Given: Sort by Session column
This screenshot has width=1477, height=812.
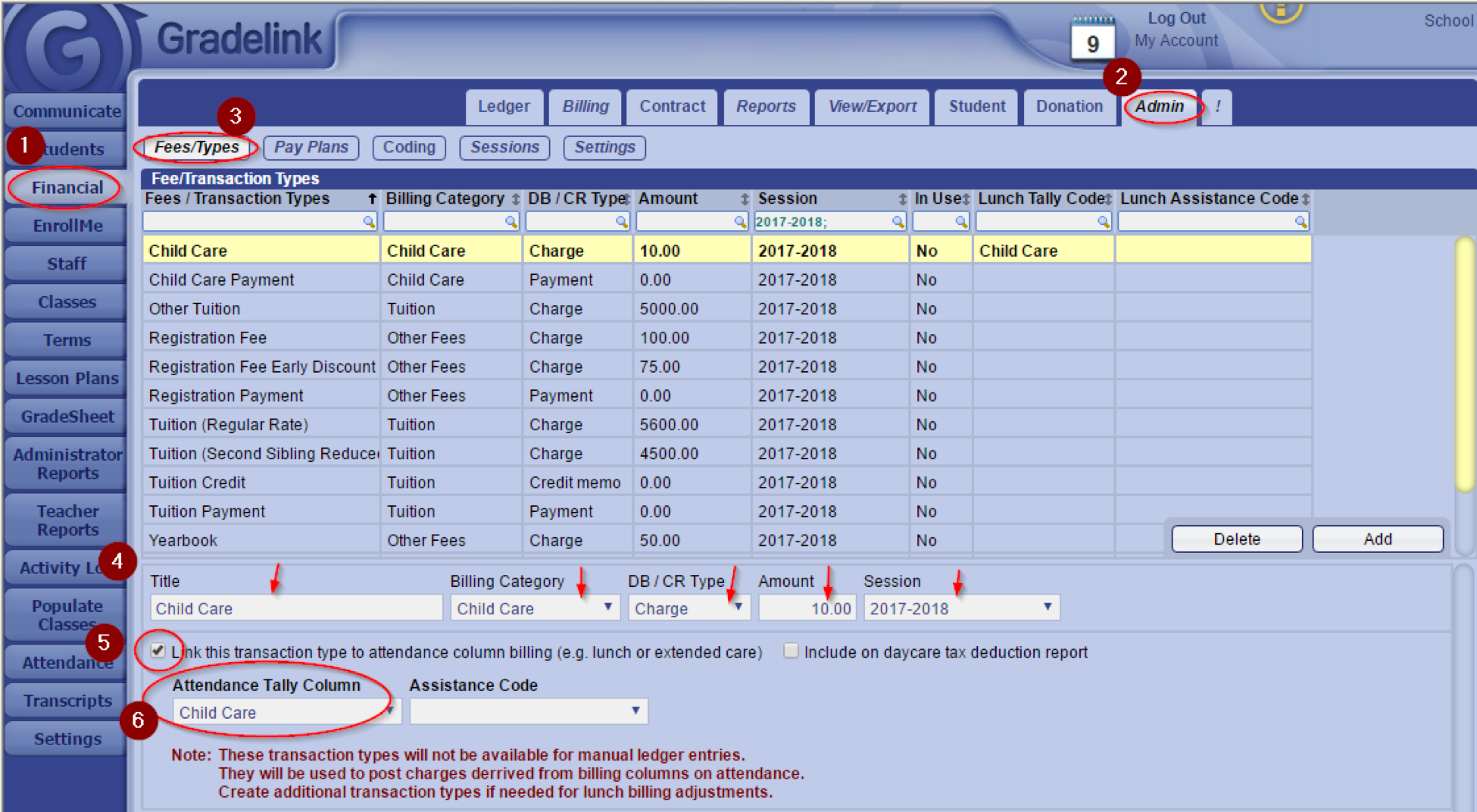Looking at the screenshot, I should (x=902, y=199).
